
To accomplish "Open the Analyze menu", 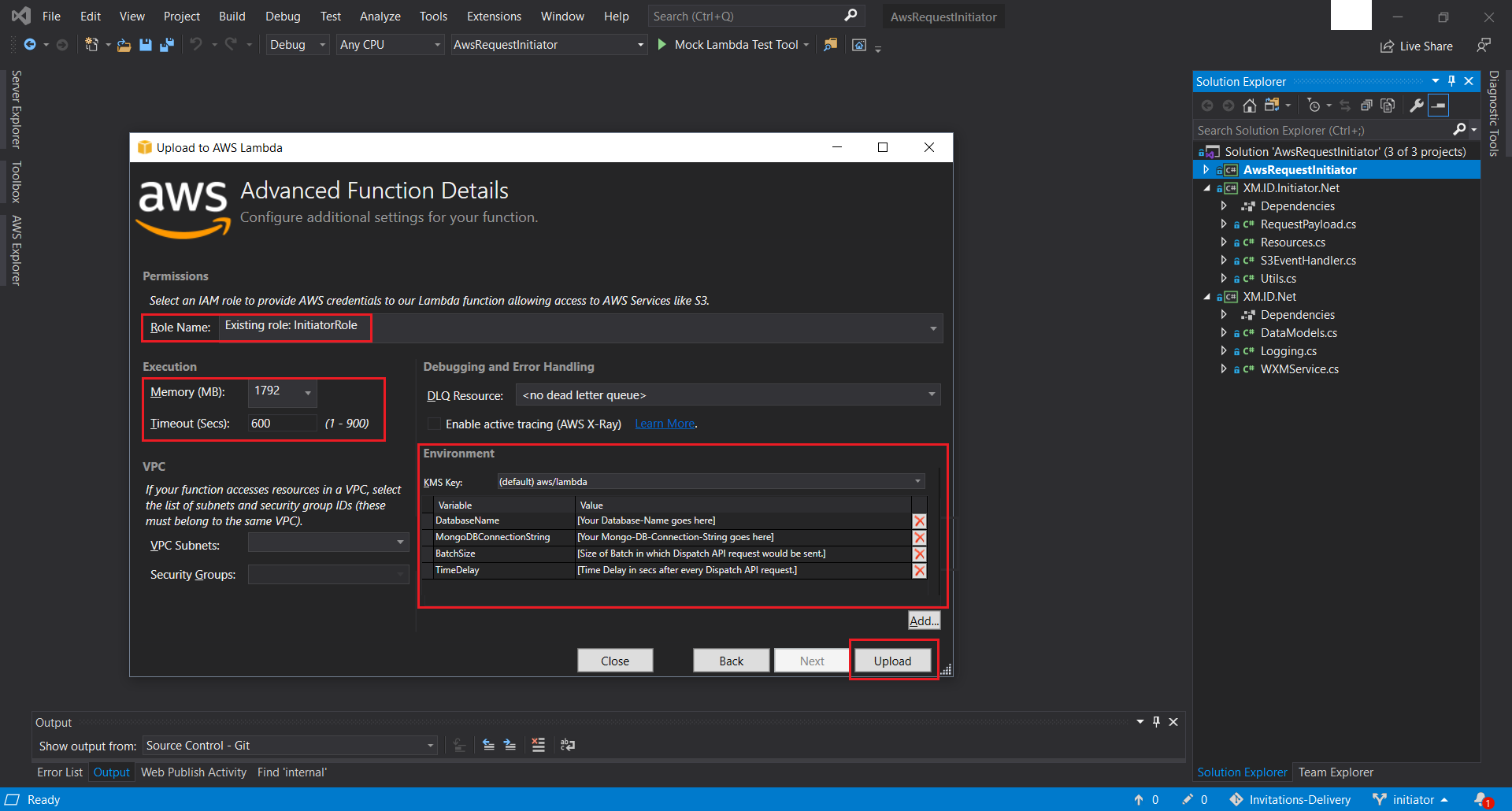I will pyautogui.click(x=380, y=16).
